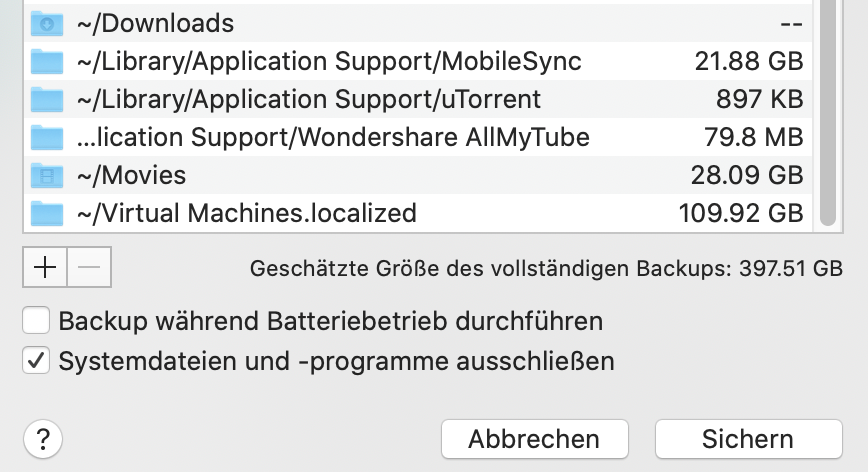
Task: Click the Virtual Machines folder icon
Action: pos(46,213)
